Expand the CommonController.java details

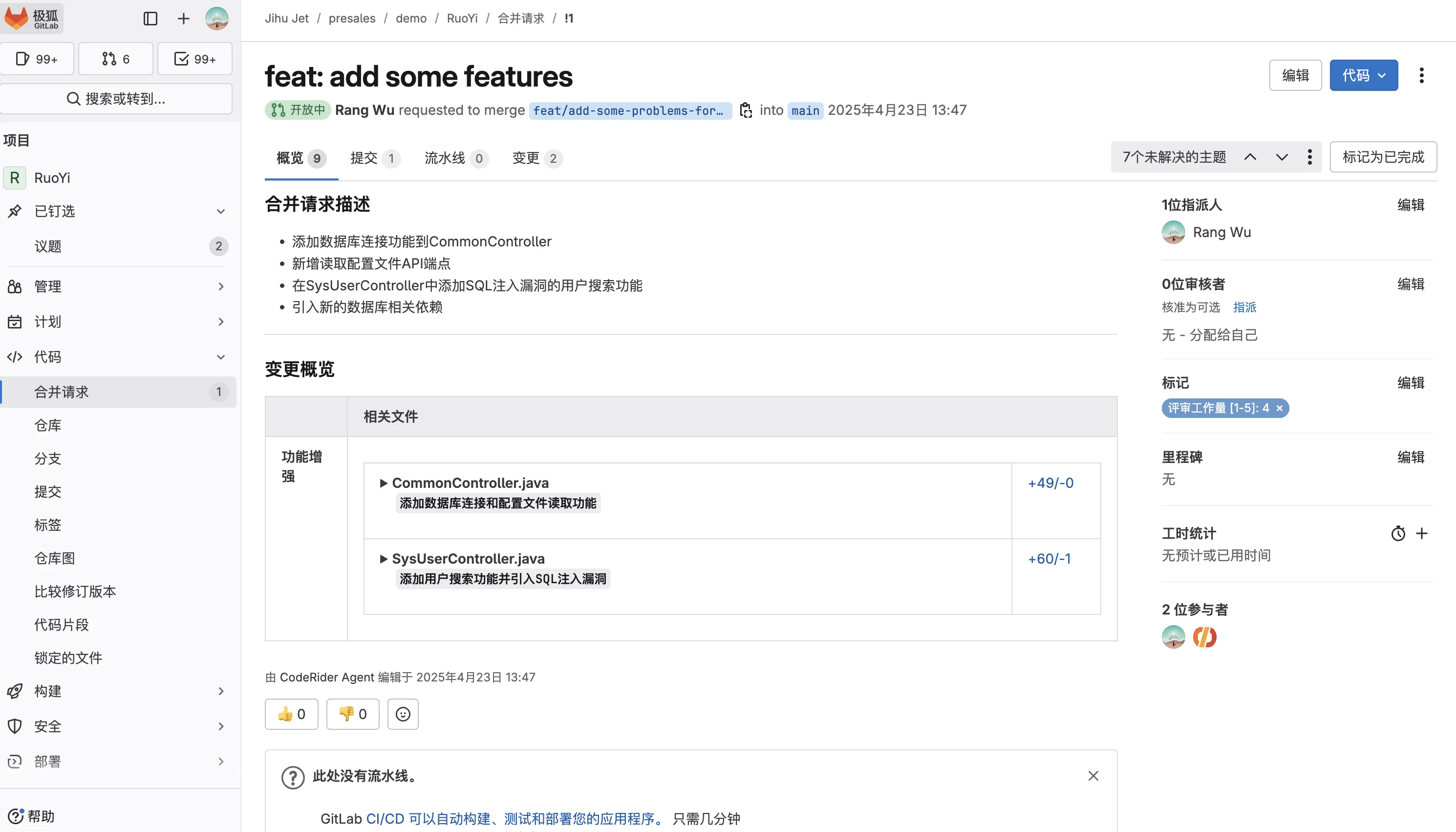click(384, 483)
